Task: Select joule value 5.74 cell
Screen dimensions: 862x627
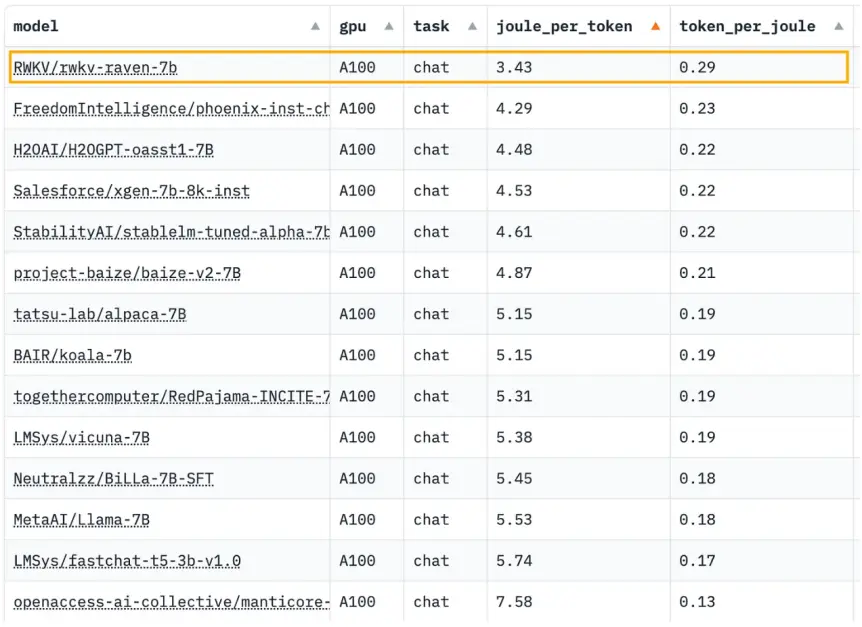Action: [578, 561]
